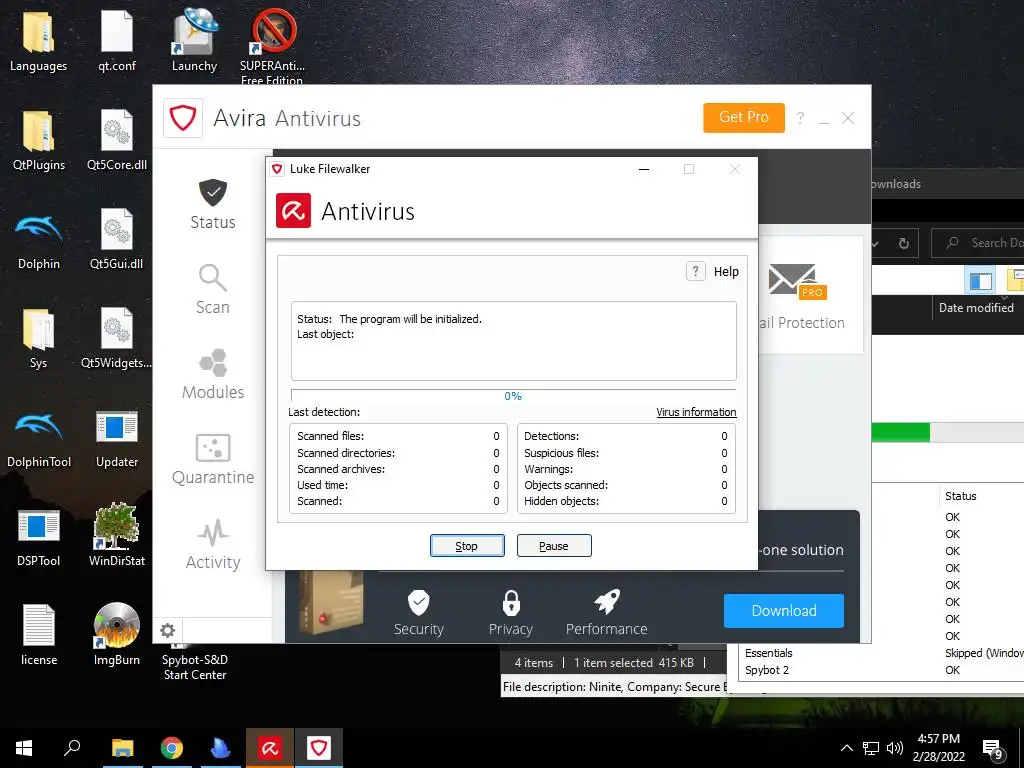Click the Date modified column header
Screen dimensions: 1024x768
coord(976,308)
